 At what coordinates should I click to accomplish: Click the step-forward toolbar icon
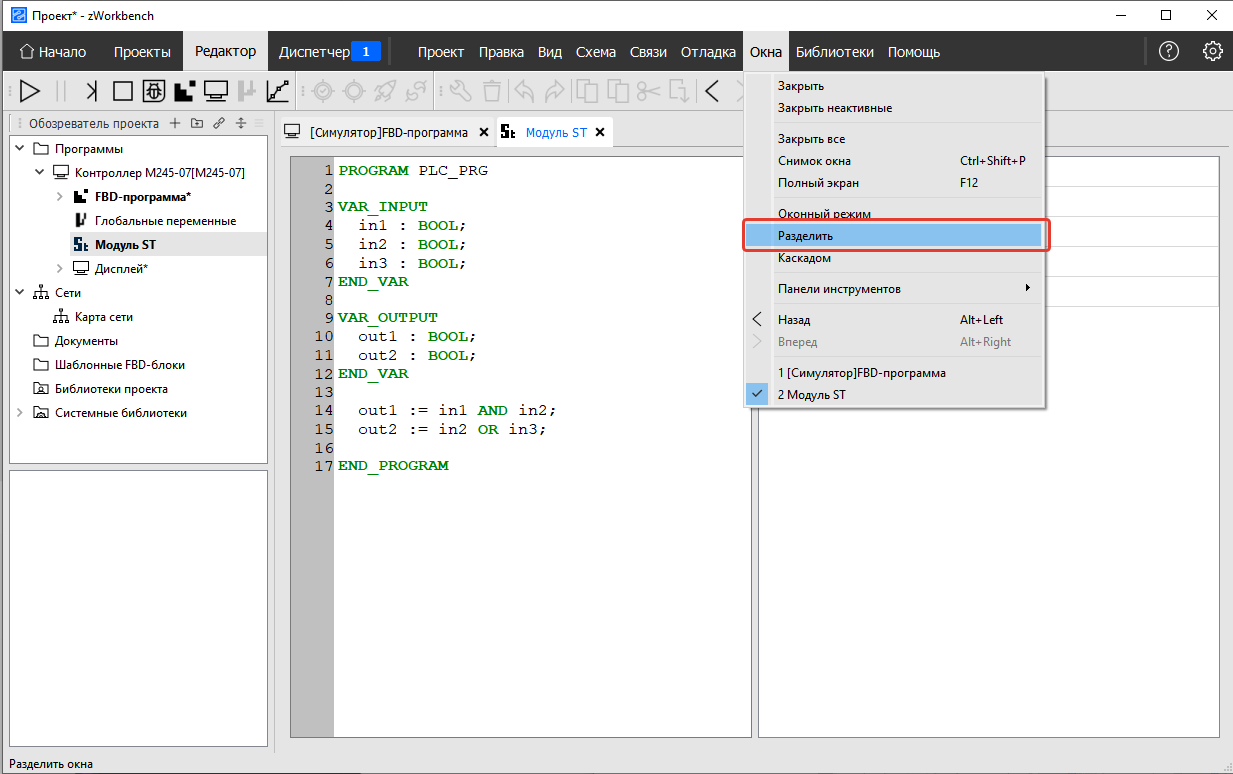click(92, 91)
